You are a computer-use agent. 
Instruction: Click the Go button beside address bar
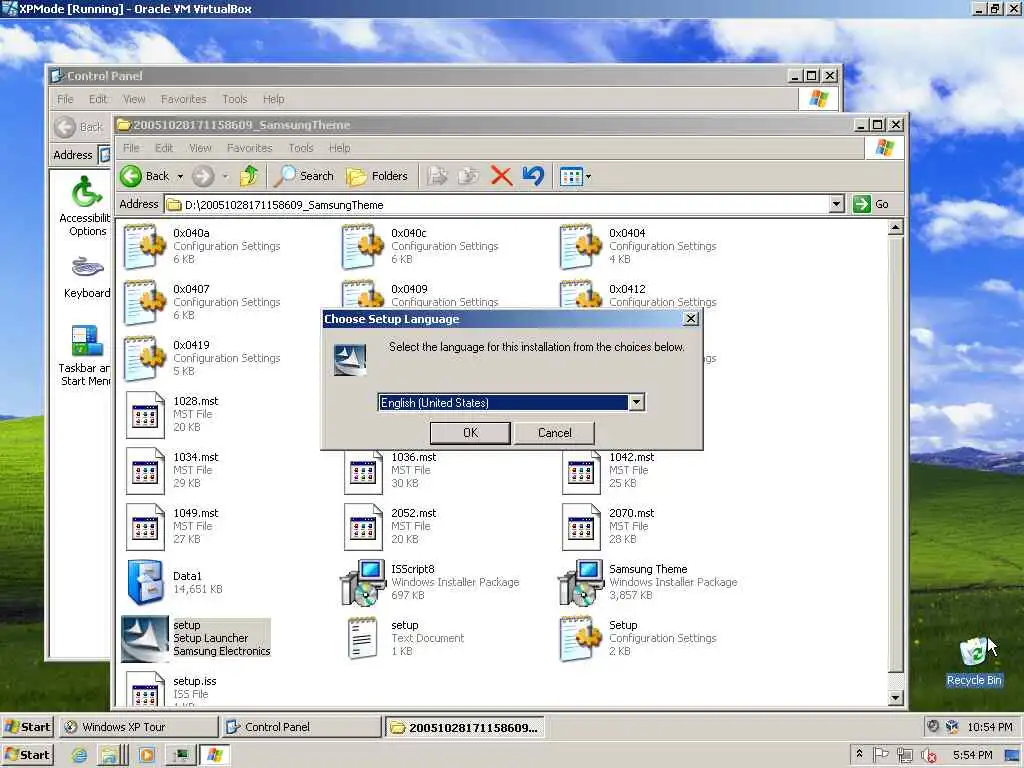pos(872,204)
